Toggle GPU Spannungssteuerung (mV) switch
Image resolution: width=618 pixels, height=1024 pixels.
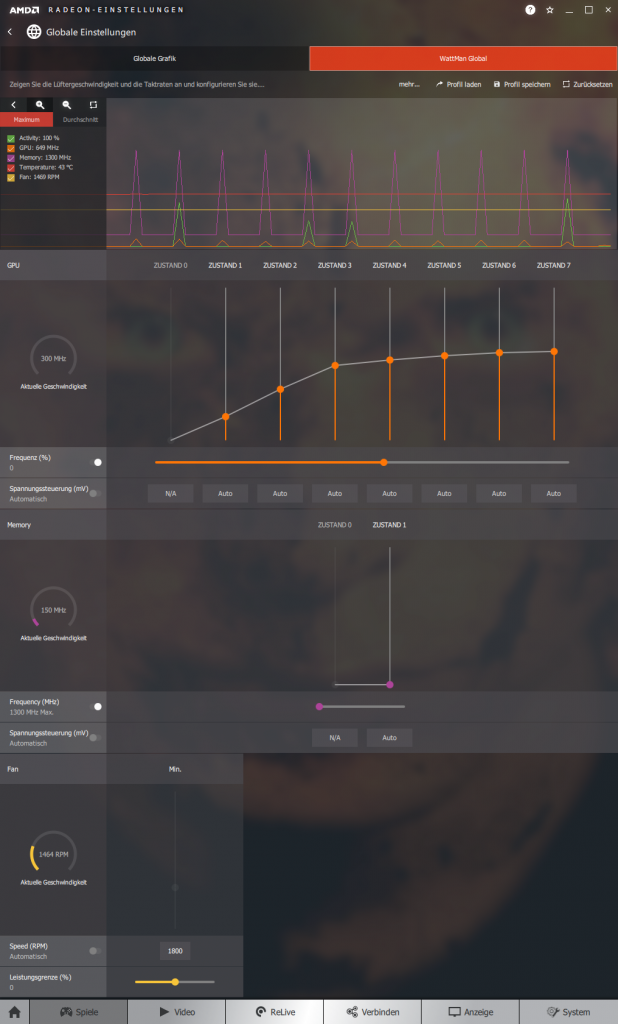(95, 494)
